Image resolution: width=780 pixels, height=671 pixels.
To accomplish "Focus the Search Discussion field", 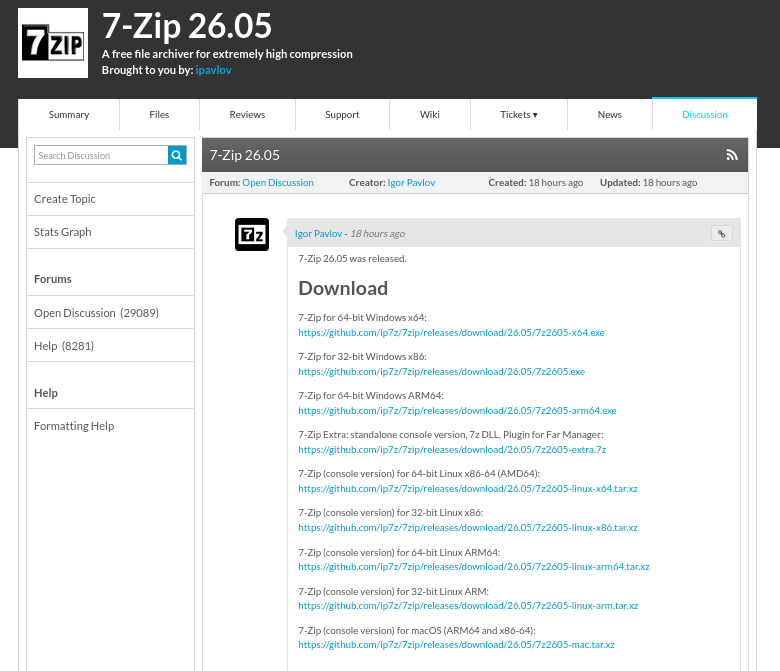I will pos(101,155).
